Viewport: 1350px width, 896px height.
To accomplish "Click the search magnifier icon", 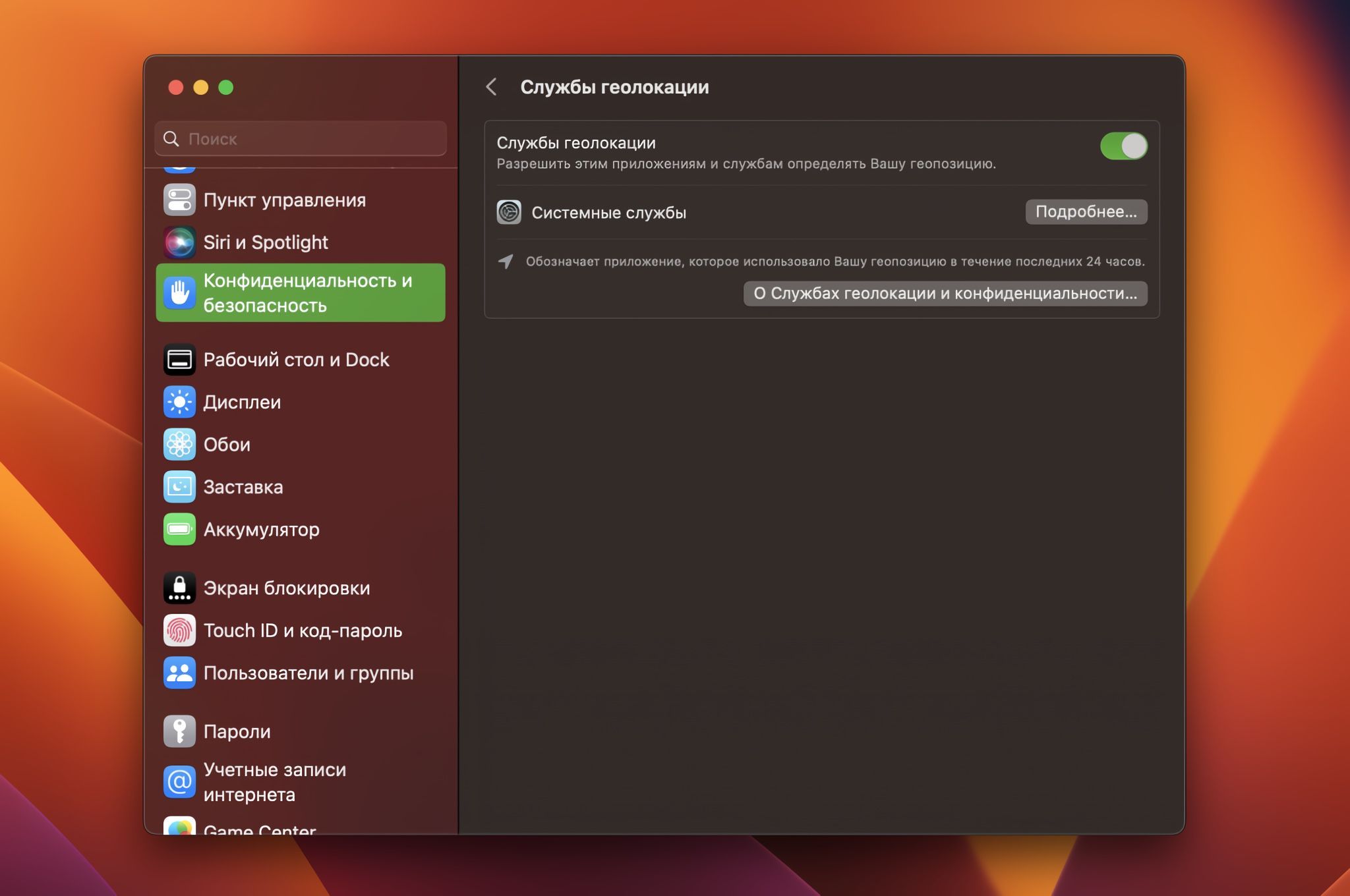I will (x=171, y=138).
